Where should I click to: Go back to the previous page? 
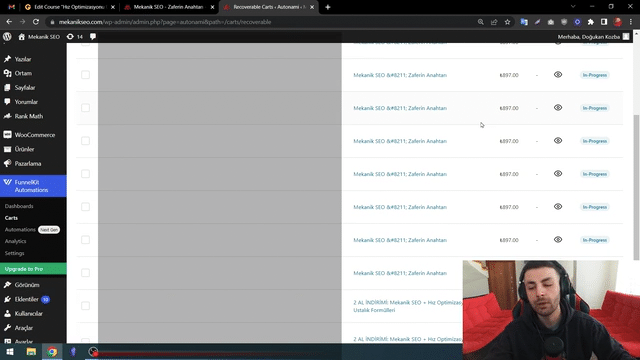(9, 22)
